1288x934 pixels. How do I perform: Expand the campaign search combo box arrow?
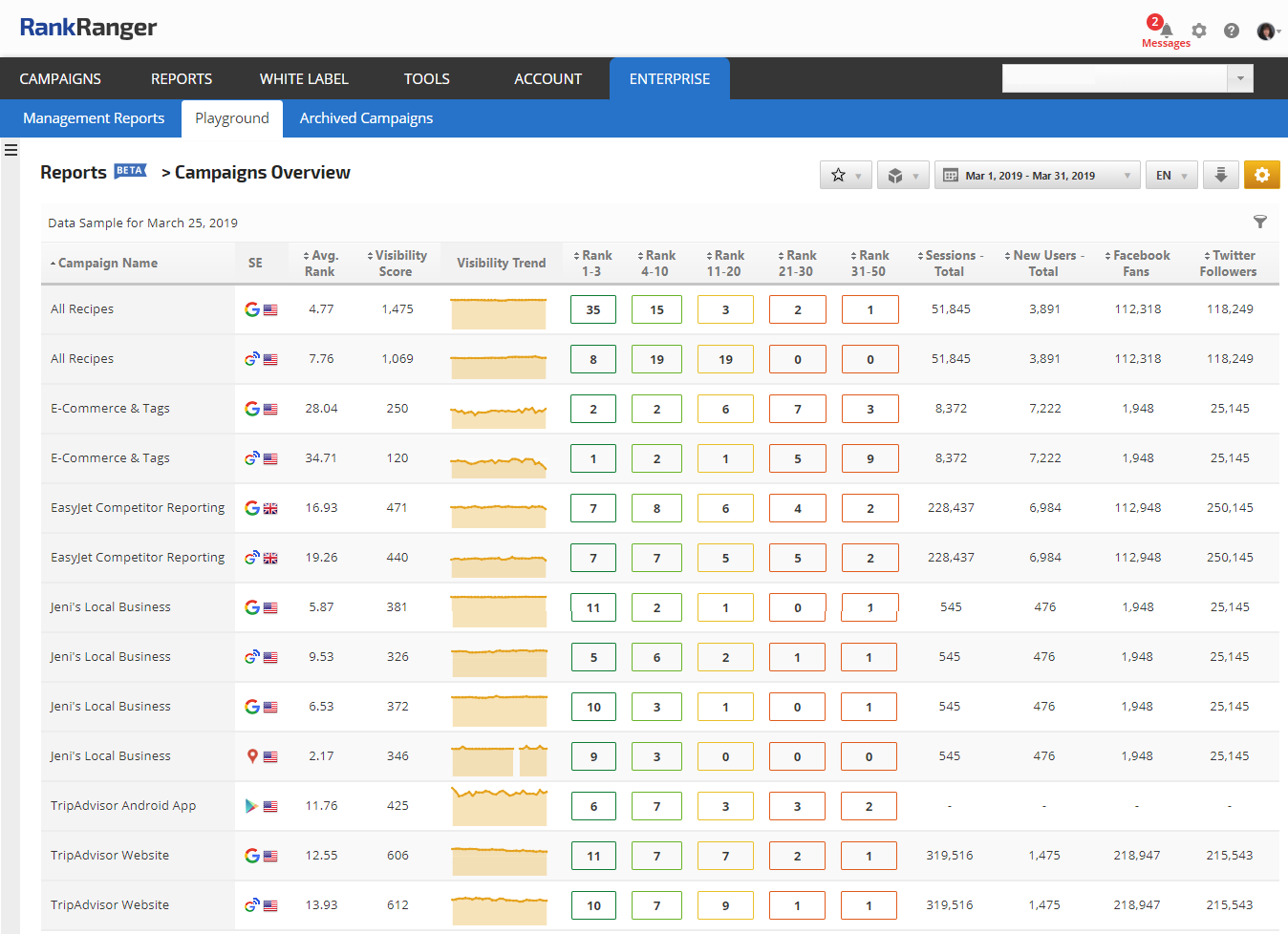(x=1240, y=78)
